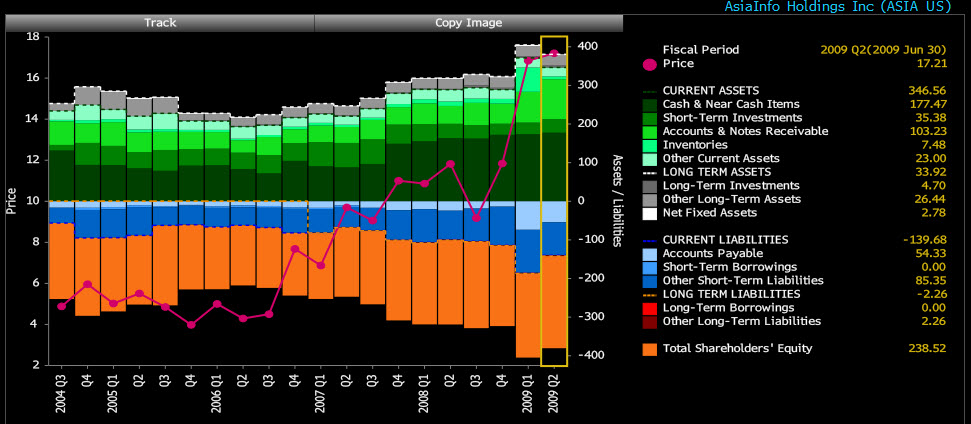Image resolution: width=971 pixels, height=424 pixels.
Task: Click the AsiaInfo Holdings Inc title
Action: [x=838, y=6]
